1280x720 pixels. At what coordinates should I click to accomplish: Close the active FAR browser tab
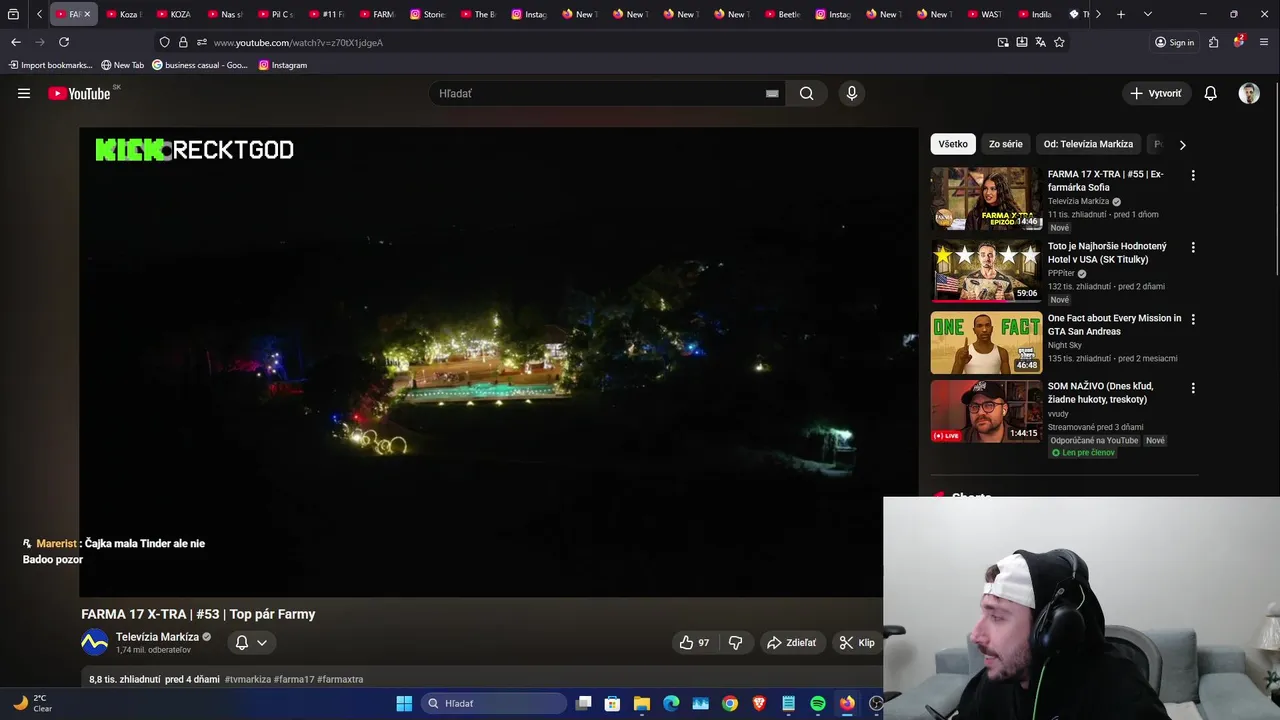(x=87, y=14)
